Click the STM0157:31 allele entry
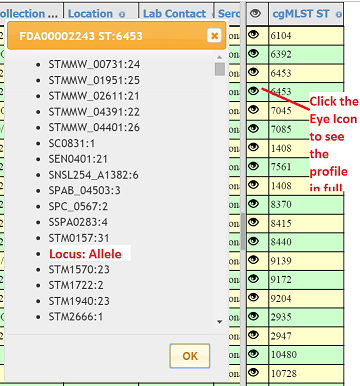The width and height of the screenshot is (360, 386). coord(79,238)
